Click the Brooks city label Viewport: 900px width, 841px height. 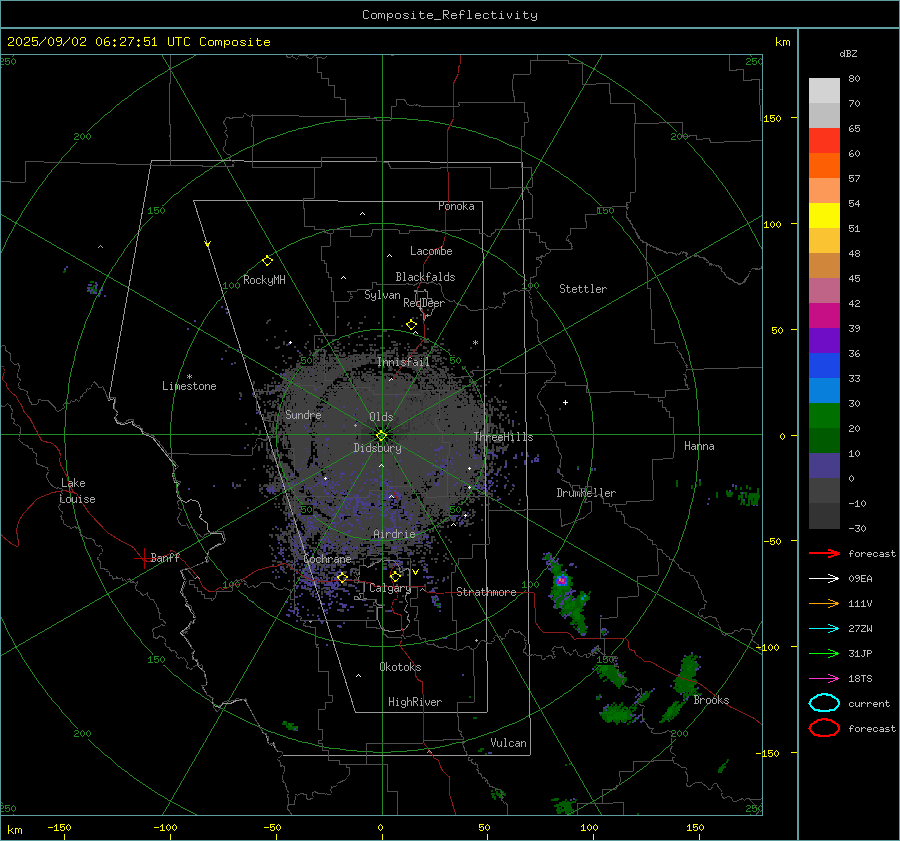click(x=711, y=700)
